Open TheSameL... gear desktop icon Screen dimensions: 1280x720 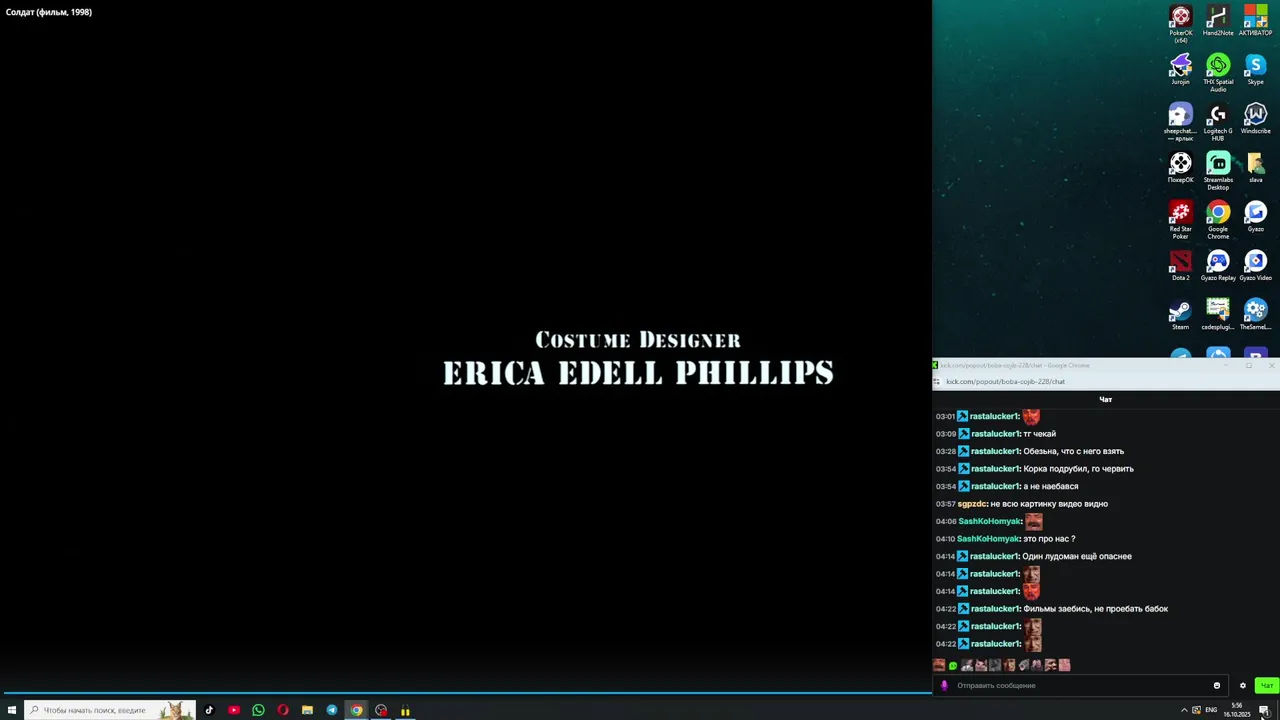click(1255, 315)
